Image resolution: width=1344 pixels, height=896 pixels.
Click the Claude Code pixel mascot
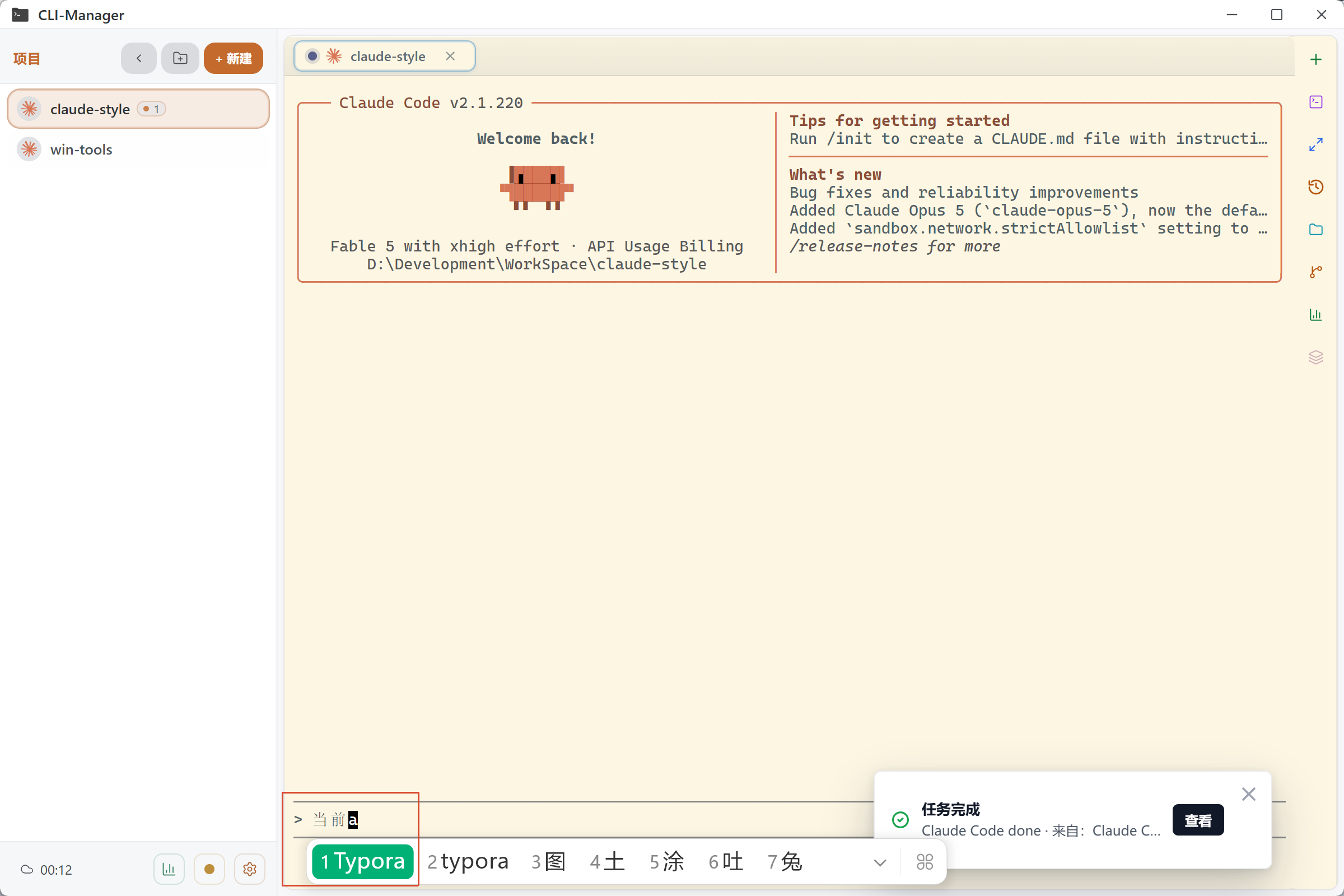coord(536,188)
